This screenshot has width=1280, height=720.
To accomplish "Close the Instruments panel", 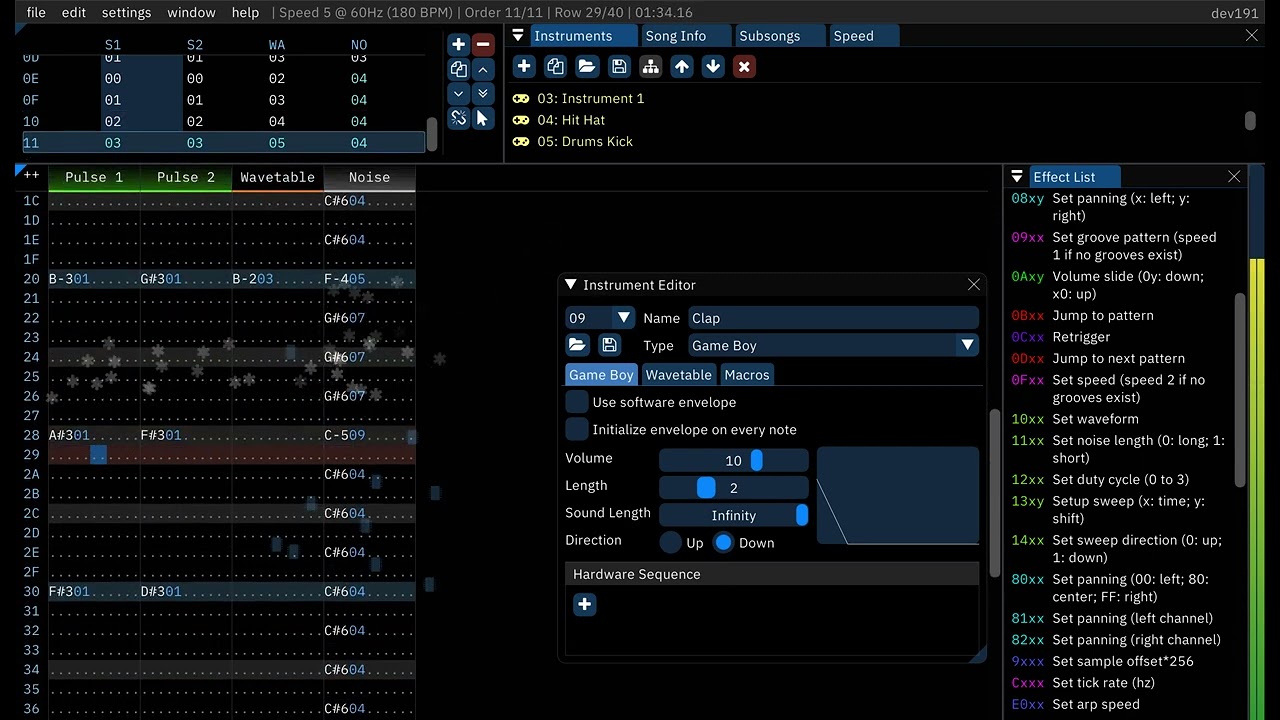I will 1252,36.
